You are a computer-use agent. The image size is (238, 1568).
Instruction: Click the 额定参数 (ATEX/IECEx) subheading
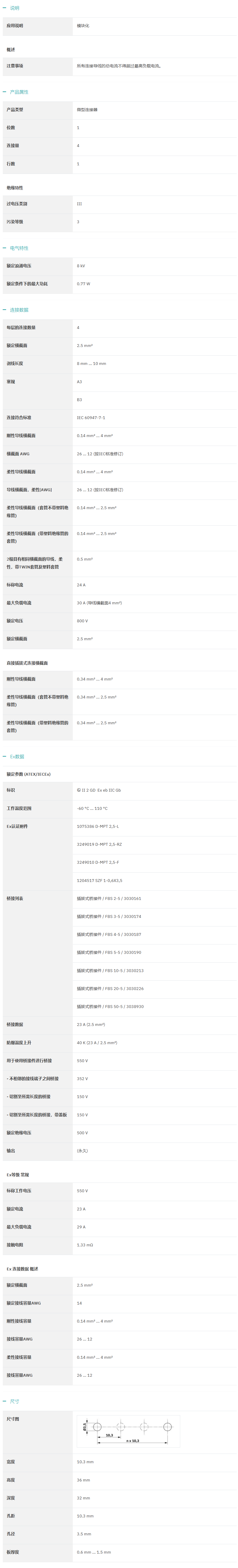click(29, 774)
